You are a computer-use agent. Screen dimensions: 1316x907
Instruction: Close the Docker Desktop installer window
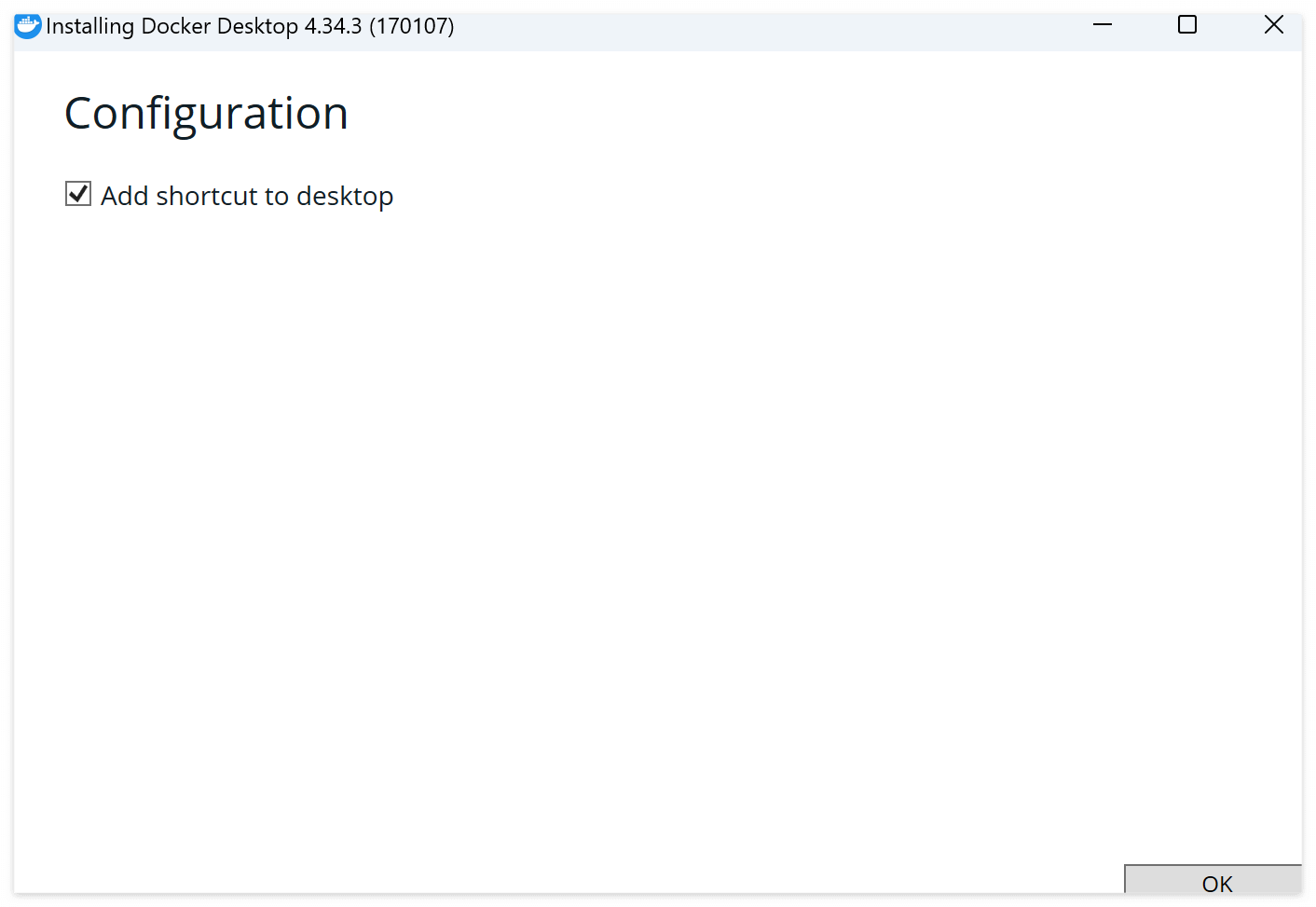(x=1274, y=25)
